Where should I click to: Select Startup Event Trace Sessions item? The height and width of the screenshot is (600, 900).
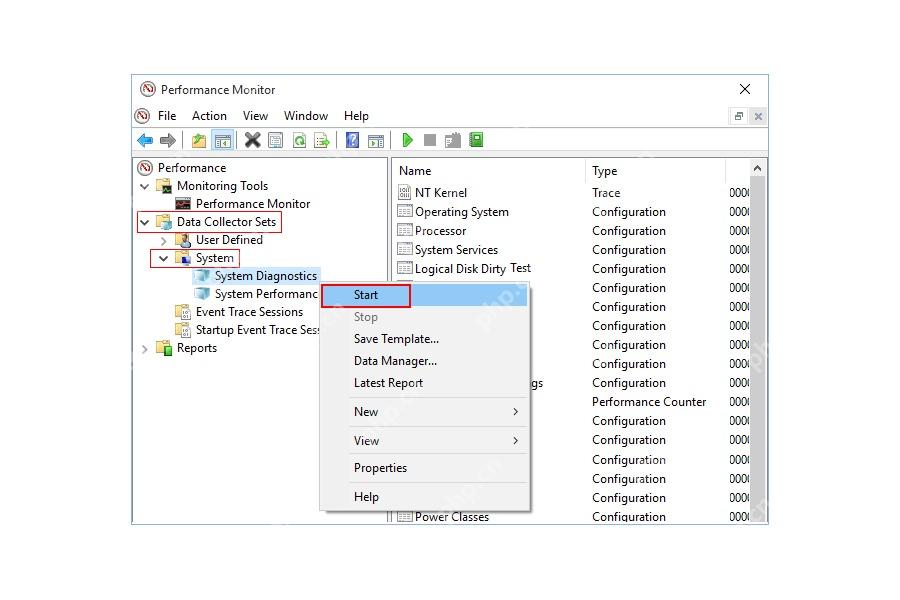click(x=257, y=330)
